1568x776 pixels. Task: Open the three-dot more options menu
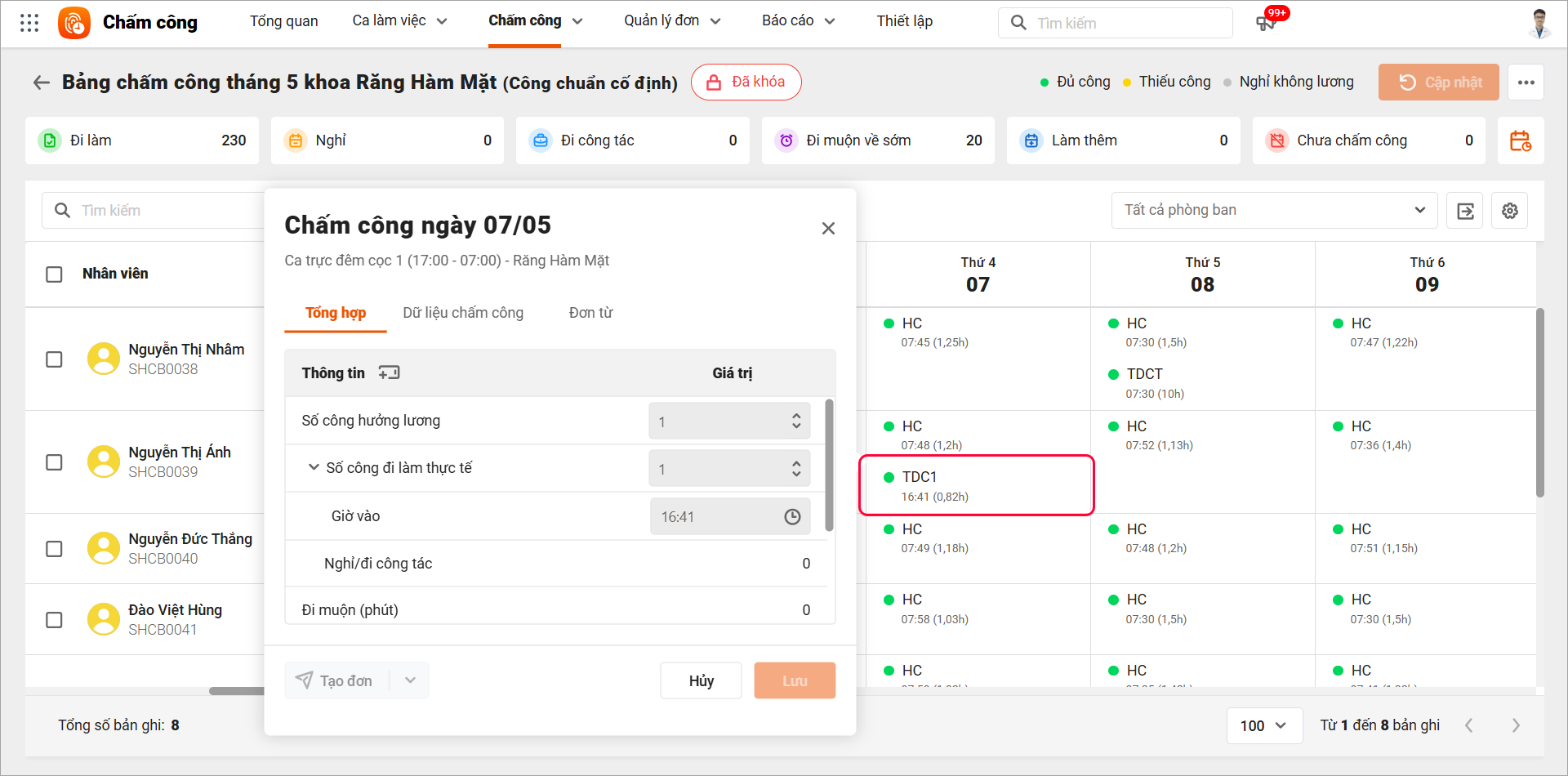pos(1526,83)
